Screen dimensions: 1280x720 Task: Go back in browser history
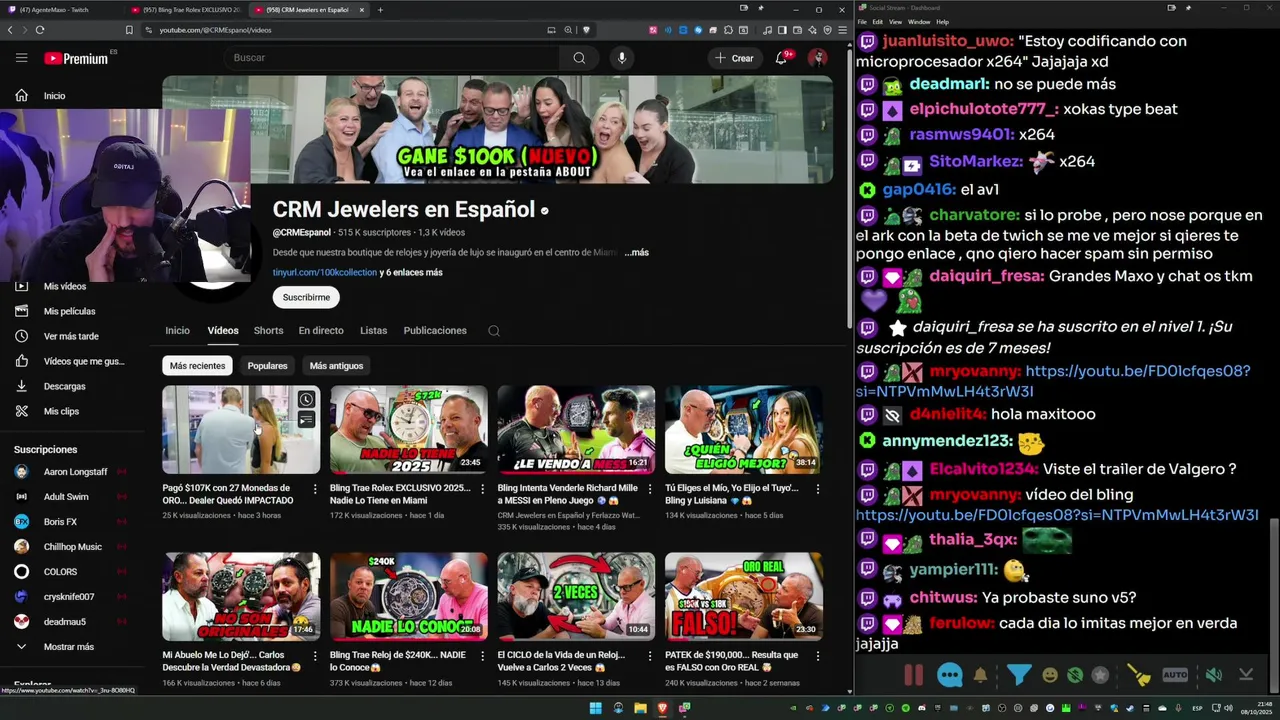(10, 30)
